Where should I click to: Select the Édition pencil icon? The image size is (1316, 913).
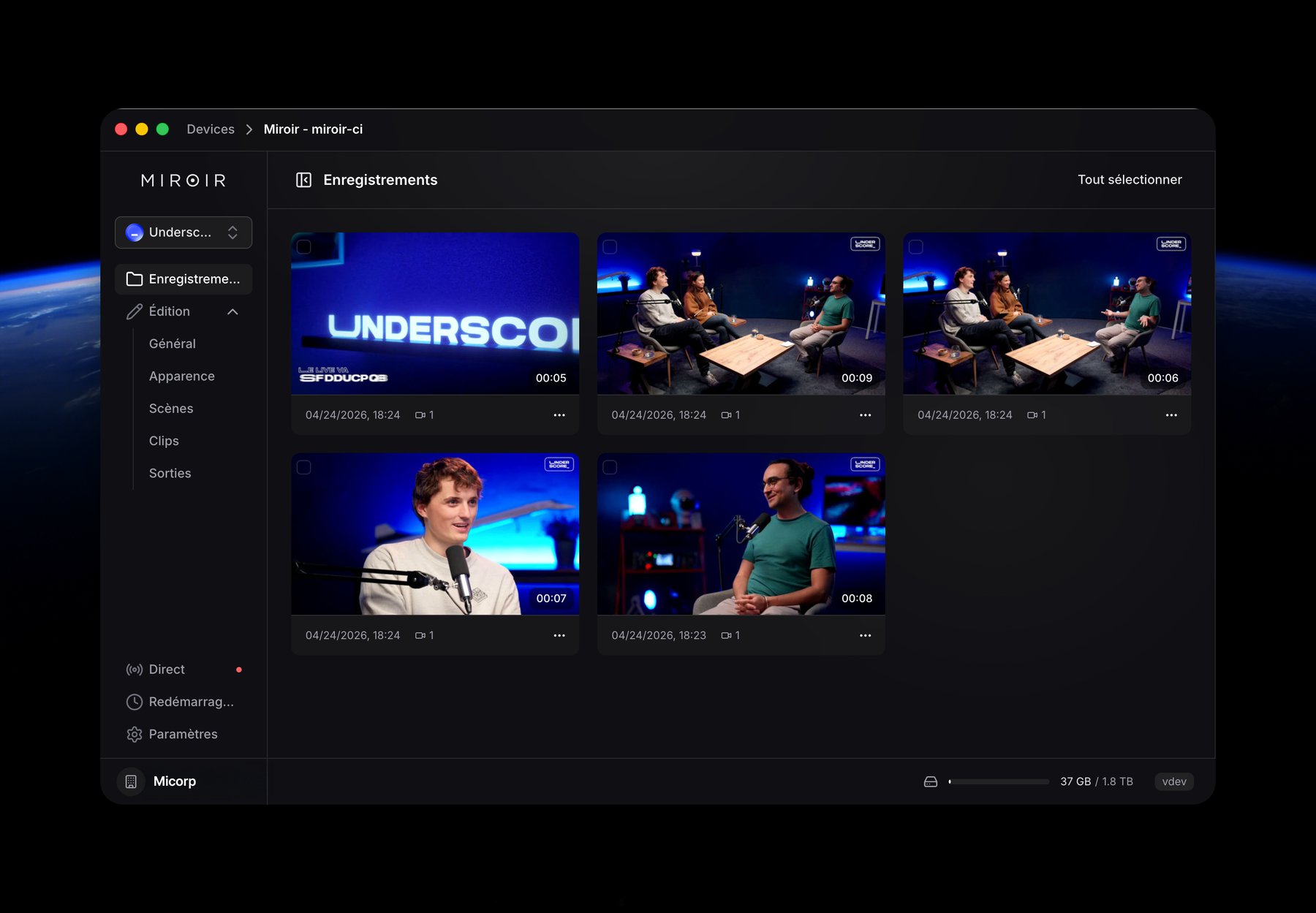(x=134, y=311)
